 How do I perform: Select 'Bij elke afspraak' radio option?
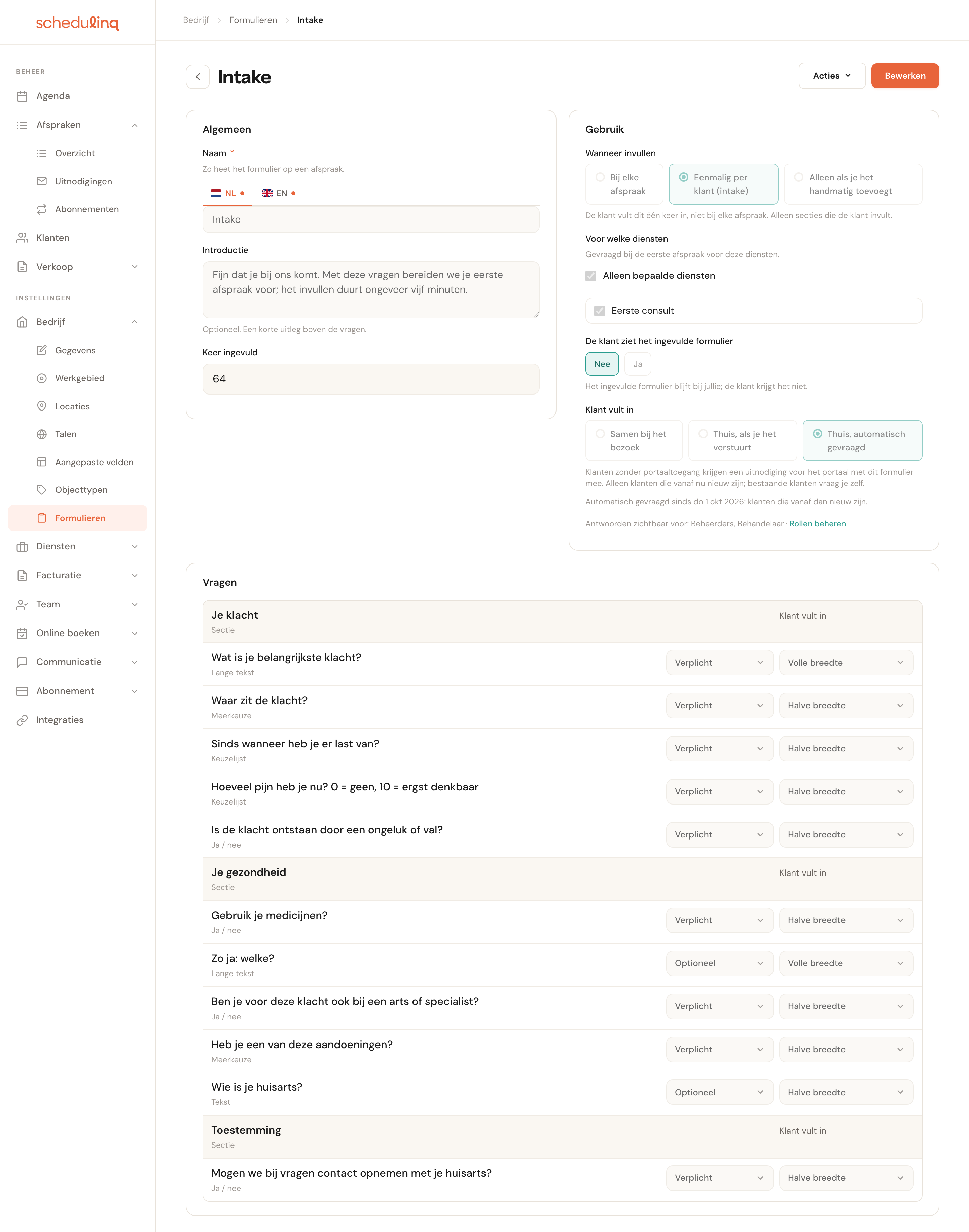[624, 184]
